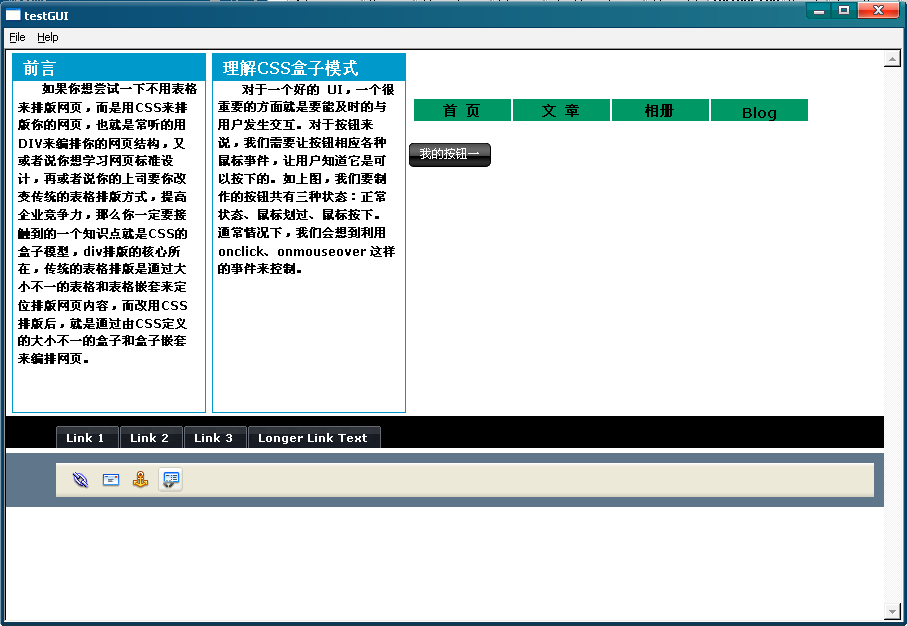907x626 pixels.
Task: Click the testGUI window title icon
Action: point(13,15)
